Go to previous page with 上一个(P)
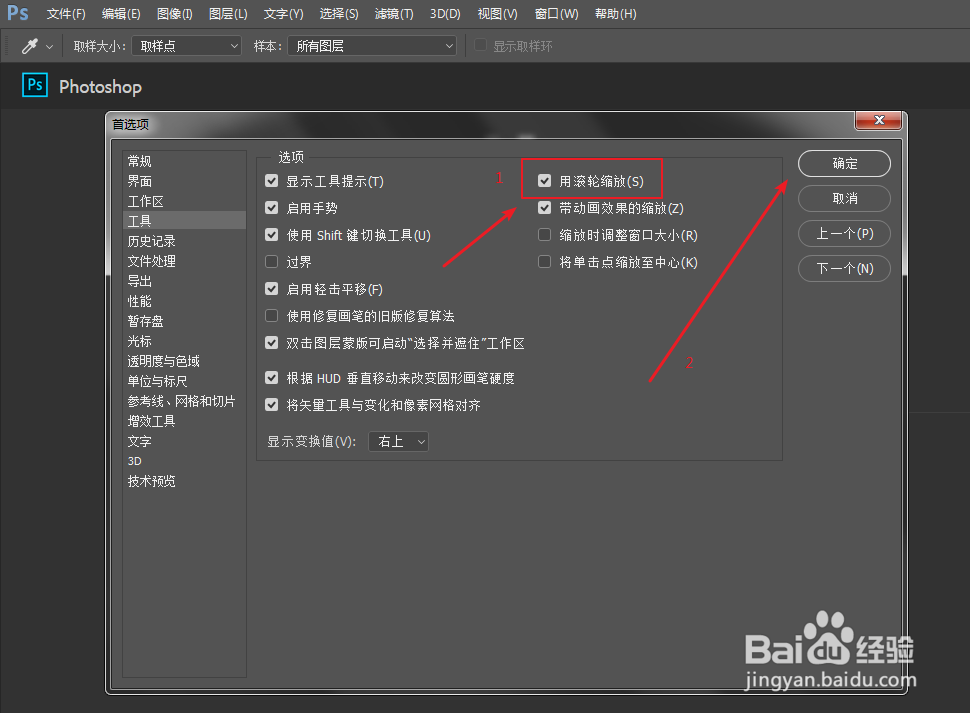Viewport: 970px width, 713px height. (x=844, y=234)
